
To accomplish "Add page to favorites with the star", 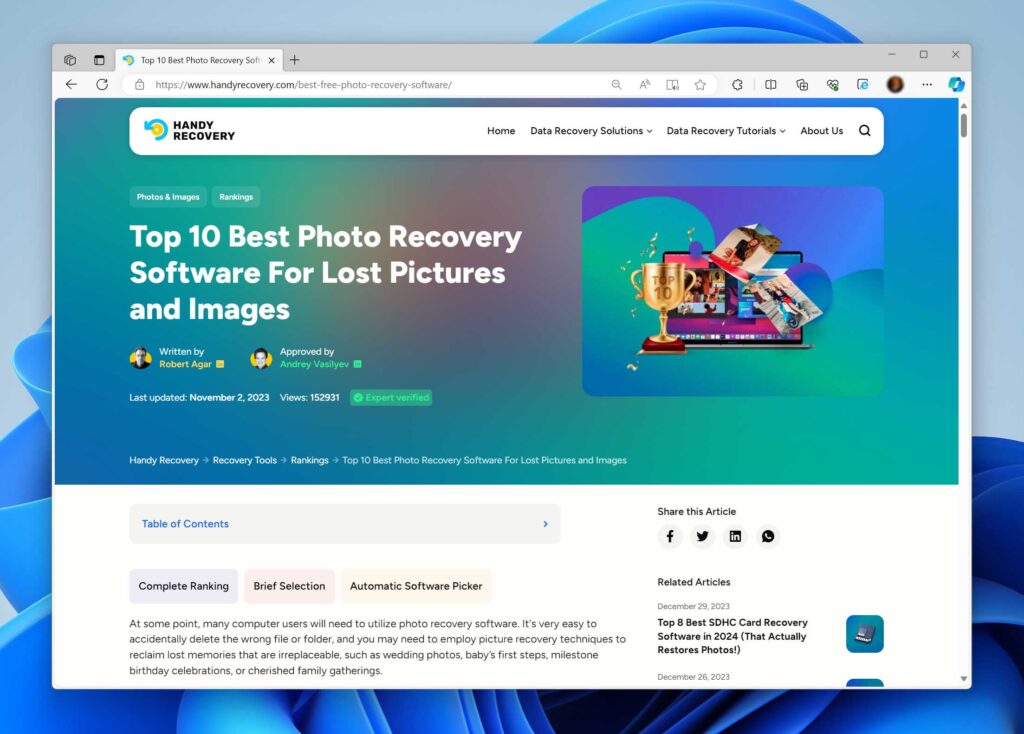I will (700, 85).
